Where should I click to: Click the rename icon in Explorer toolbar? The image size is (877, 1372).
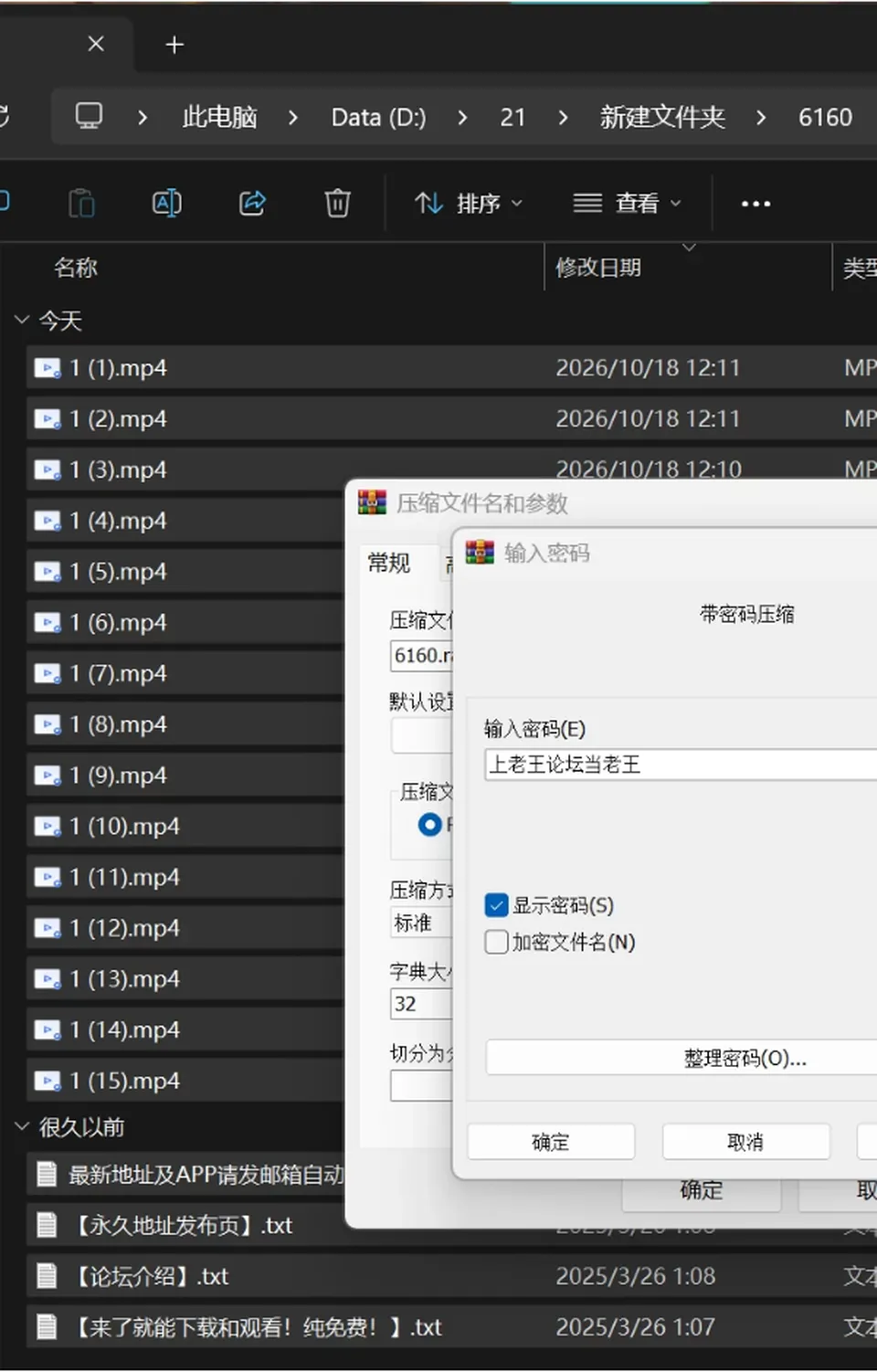(x=166, y=203)
